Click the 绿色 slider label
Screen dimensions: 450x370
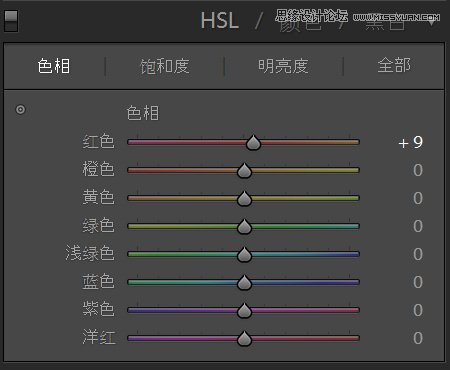99,225
